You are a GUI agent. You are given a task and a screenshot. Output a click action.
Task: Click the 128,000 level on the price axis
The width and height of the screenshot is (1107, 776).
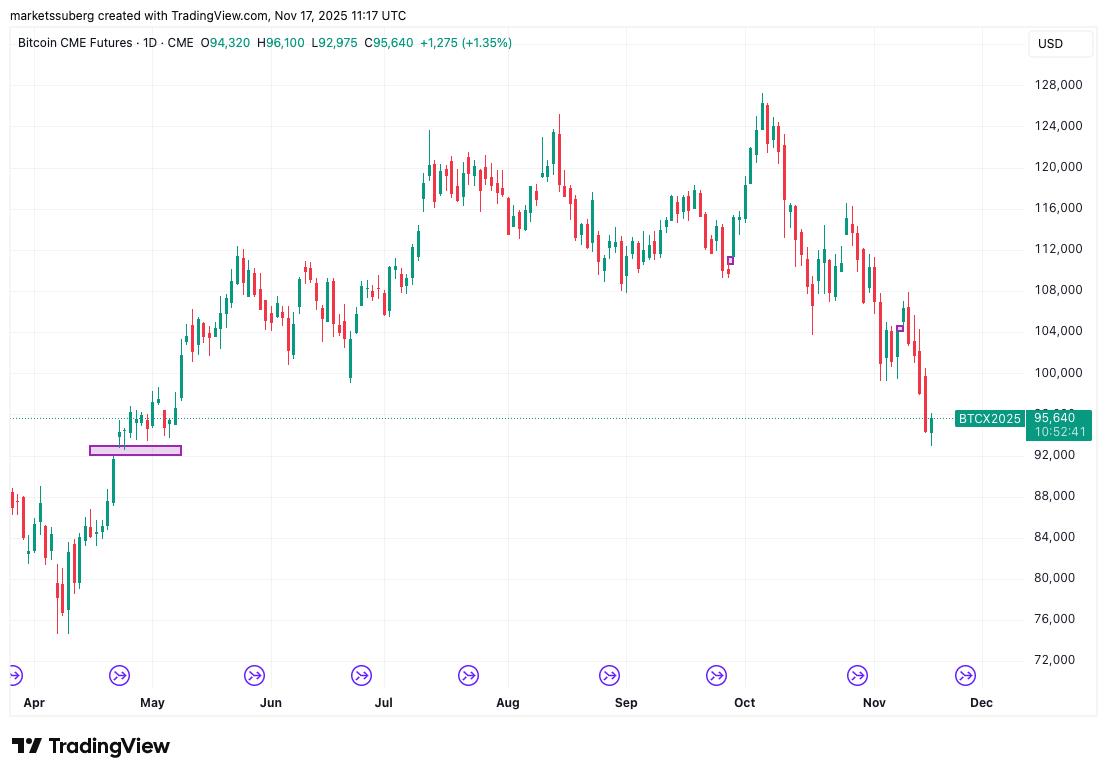click(1058, 85)
